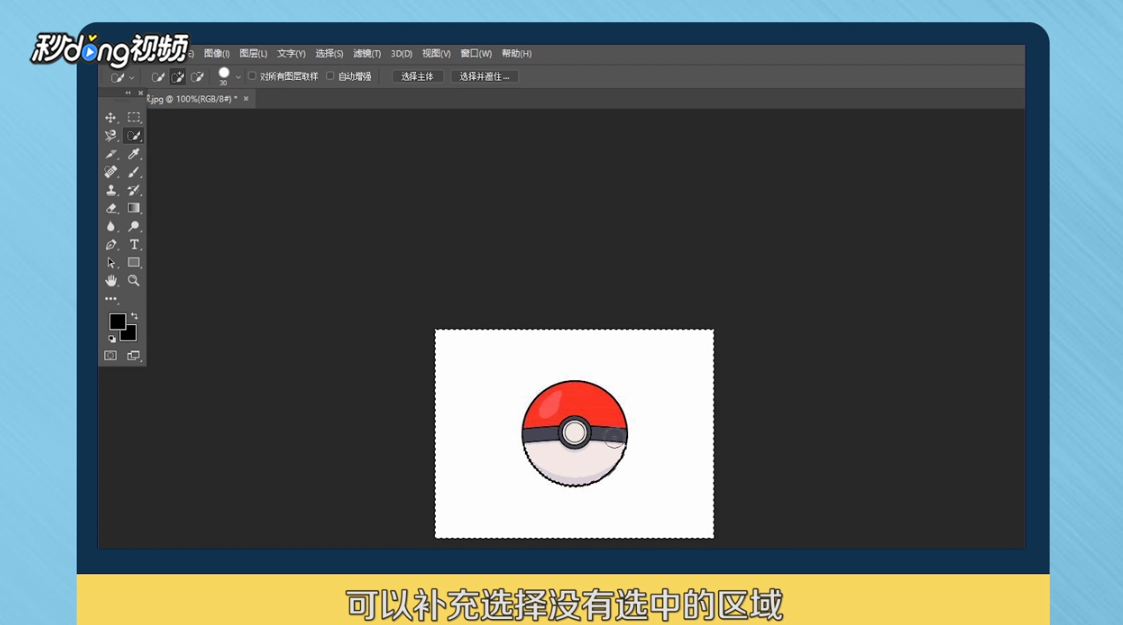Click New selection mode in options bar
This screenshot has width=1123, height=625.
(158, 77)
